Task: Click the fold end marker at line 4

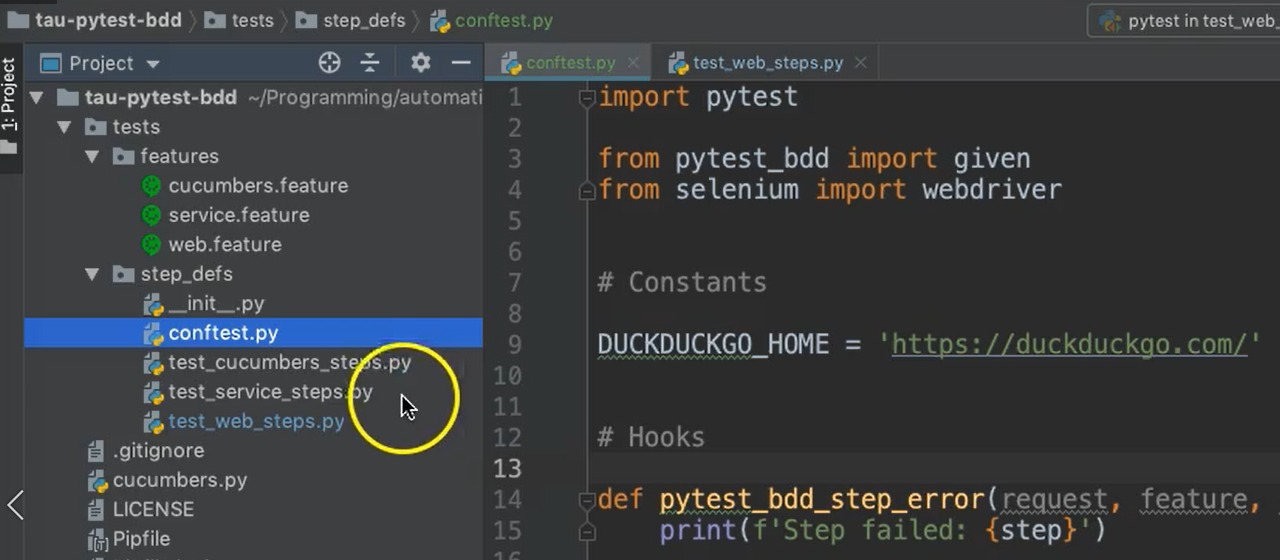Action: click(587, 191)
